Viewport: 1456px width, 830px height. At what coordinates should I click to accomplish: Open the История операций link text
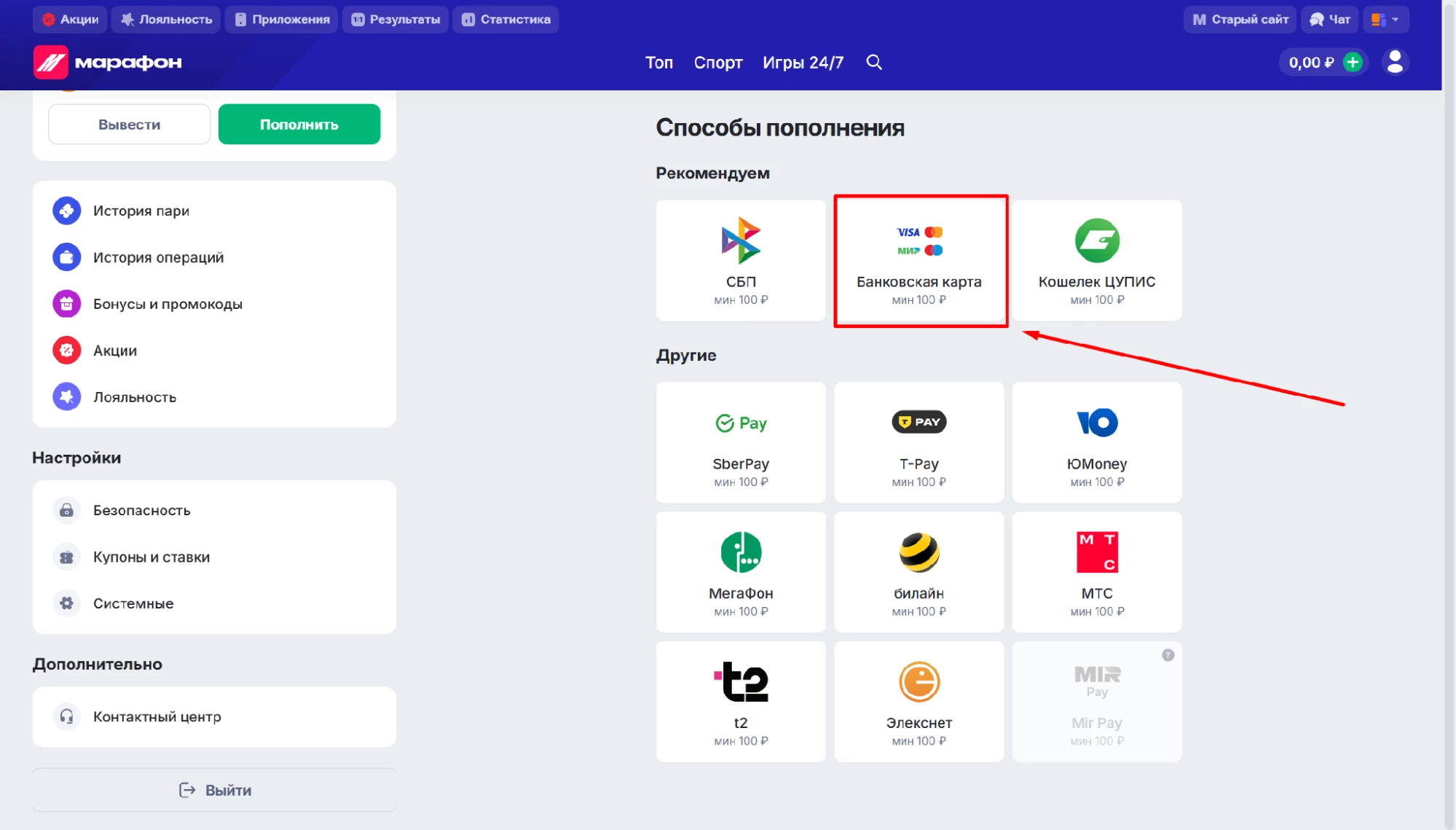coord(159,257)
